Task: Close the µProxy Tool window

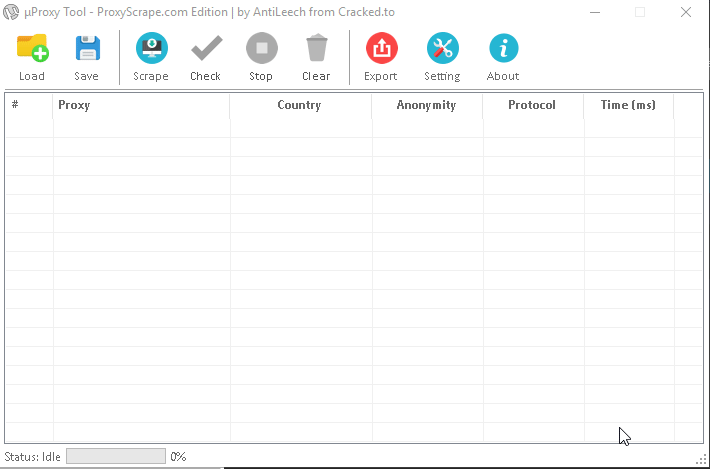Action: click(x=686, y=12)
